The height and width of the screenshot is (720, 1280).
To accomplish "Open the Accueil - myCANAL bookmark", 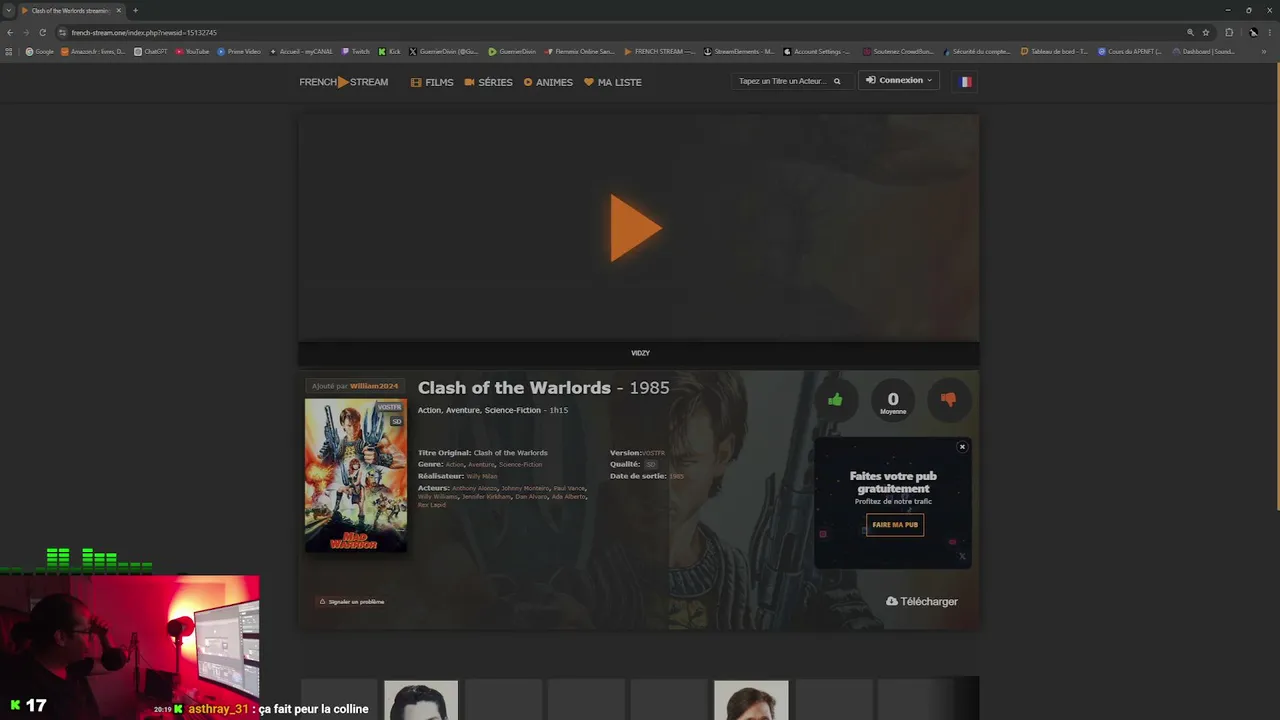I will tap(301, 52).
